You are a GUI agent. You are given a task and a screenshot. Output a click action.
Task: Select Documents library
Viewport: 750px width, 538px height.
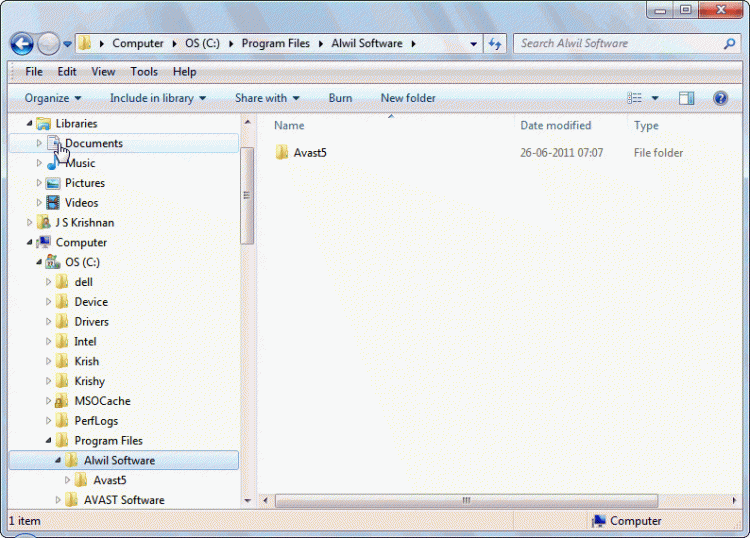click(94, 143)
